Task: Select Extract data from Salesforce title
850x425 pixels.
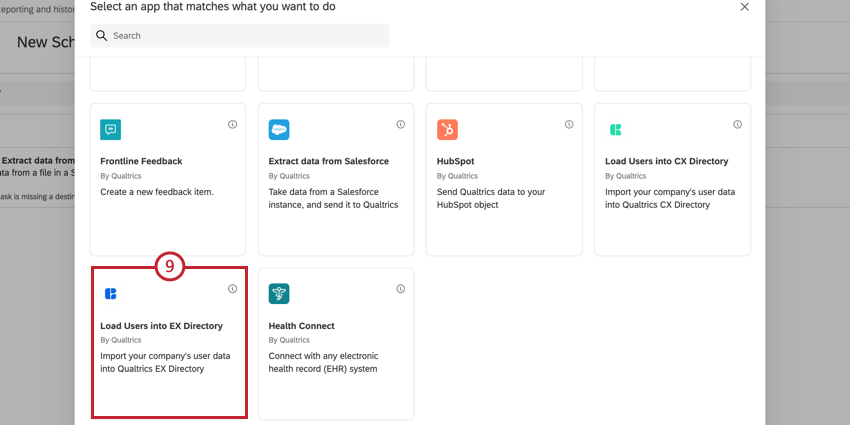Action: pyautogui.click(x=329, y=161)
